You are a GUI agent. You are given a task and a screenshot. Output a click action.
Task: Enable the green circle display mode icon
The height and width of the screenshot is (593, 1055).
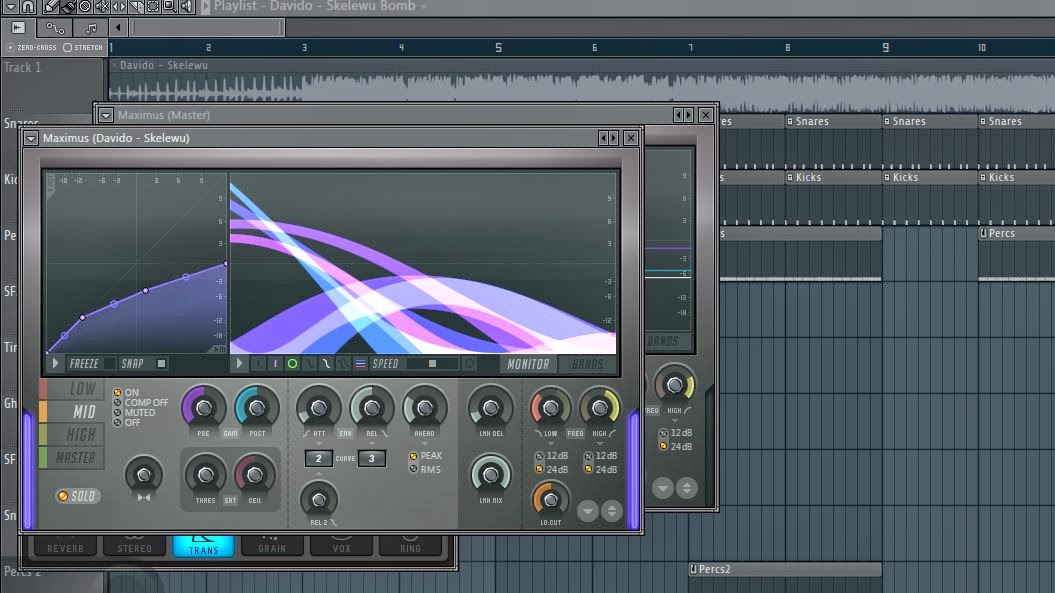tap(292, 363)
